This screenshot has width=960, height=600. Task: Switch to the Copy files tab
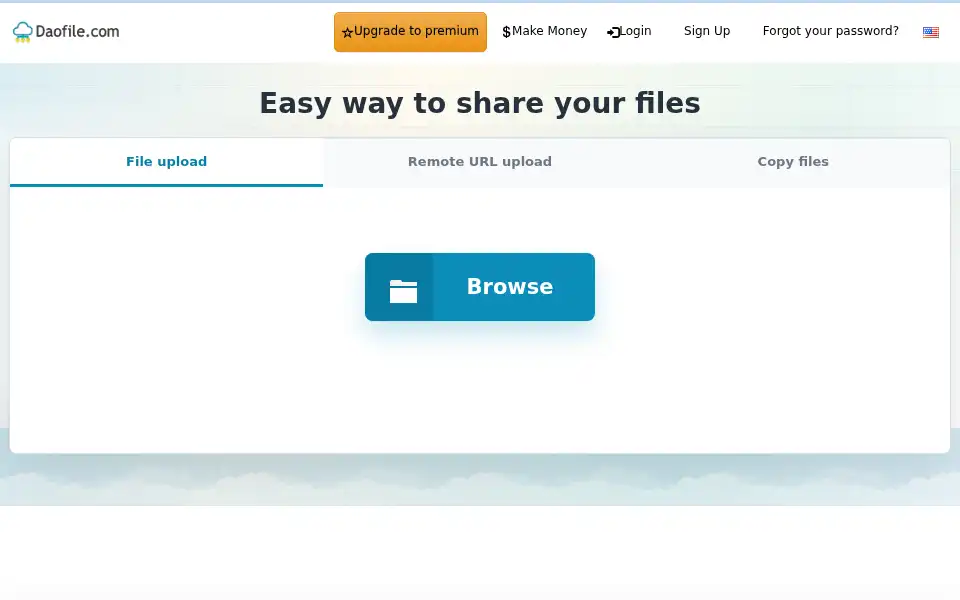coord(793,162)
